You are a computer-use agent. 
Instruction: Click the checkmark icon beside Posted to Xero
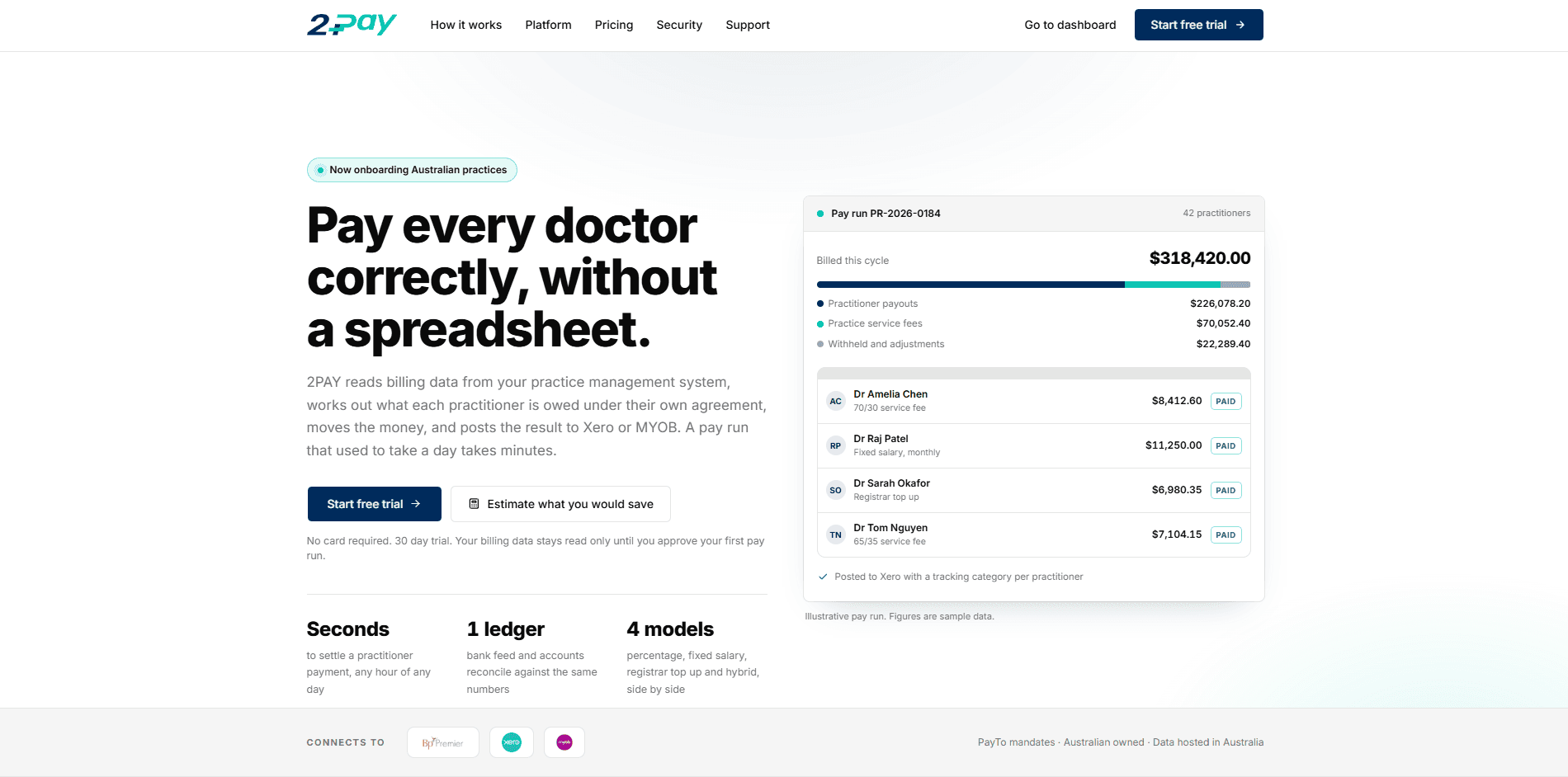823,577
